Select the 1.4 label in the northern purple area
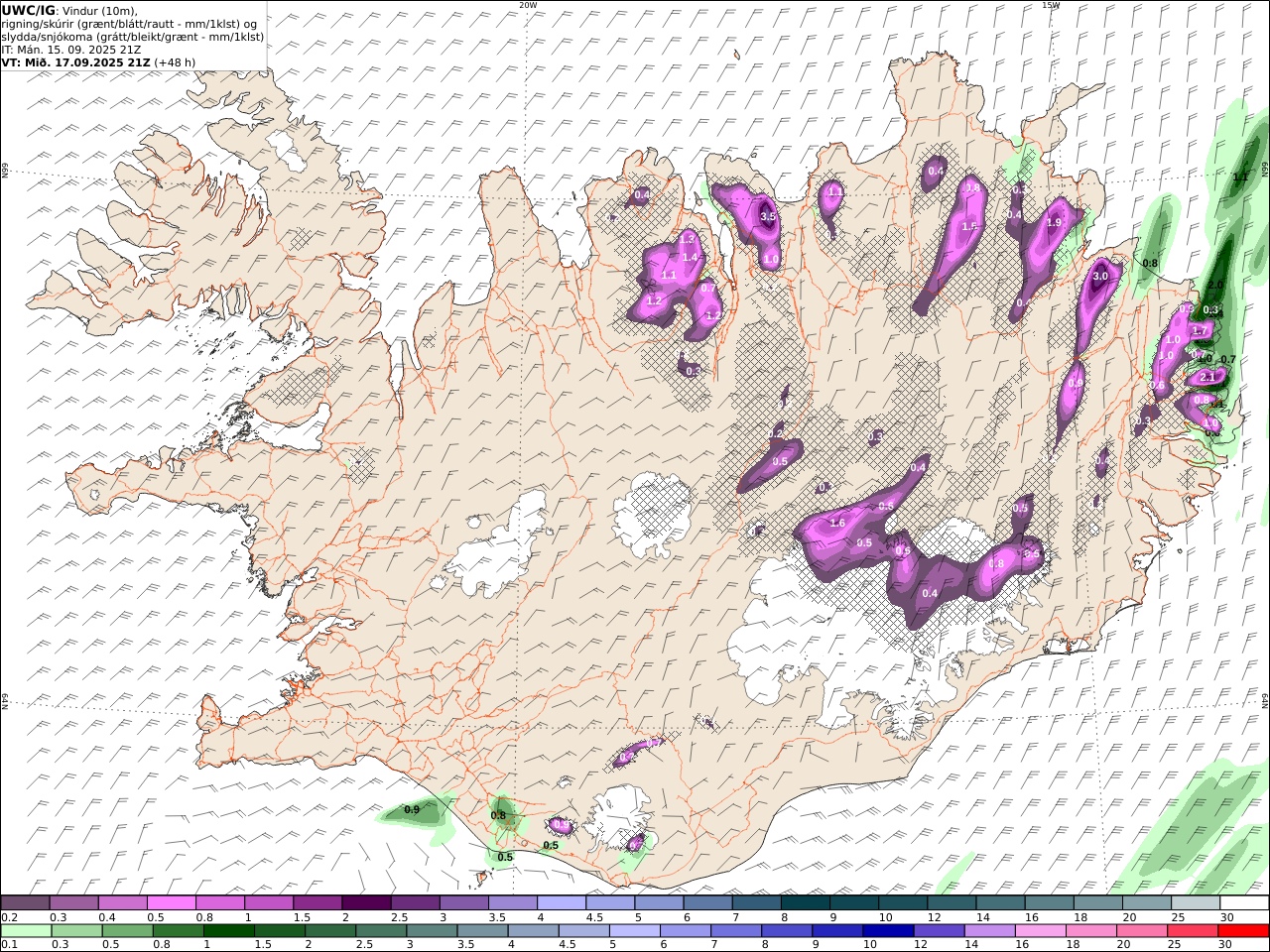Screen dimensions: 1270x952 [x=691, y=258]
